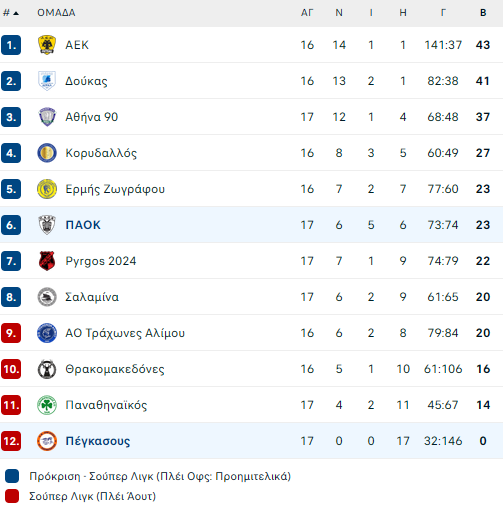Sort standings by the Β points column
This screenshot has height=508, width=503.
point(483,13)
